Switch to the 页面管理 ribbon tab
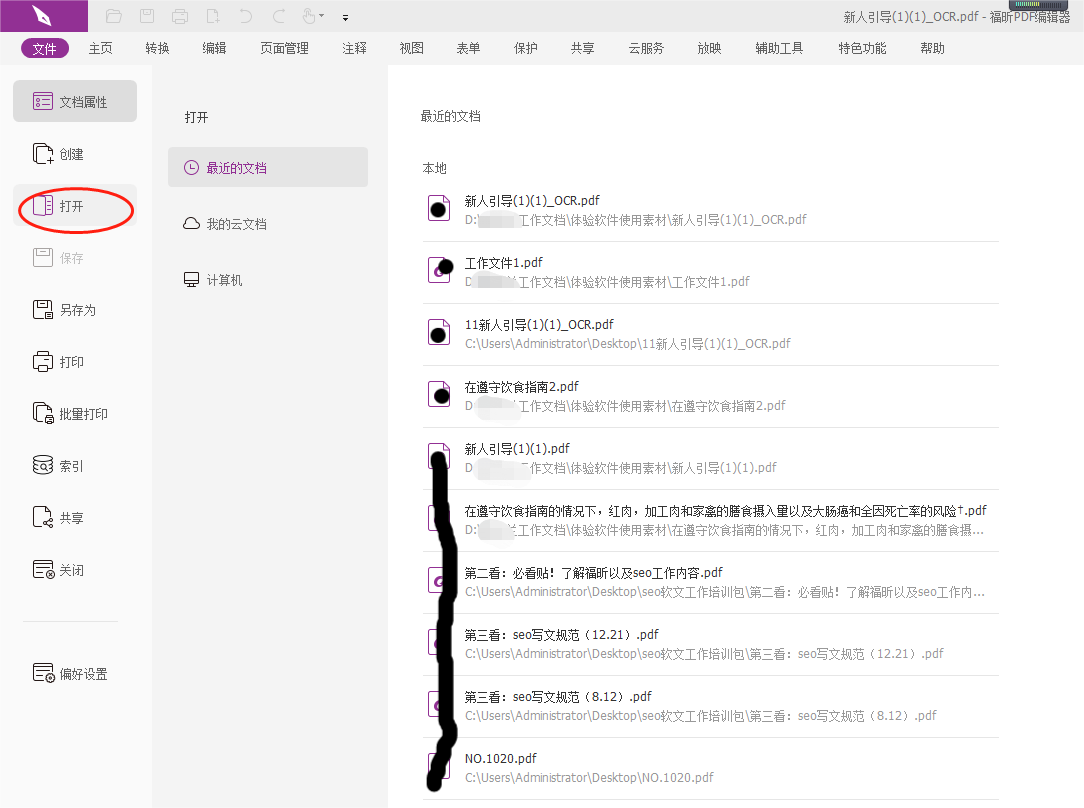This screenshot has width=1084, height=808. (283, 47)
